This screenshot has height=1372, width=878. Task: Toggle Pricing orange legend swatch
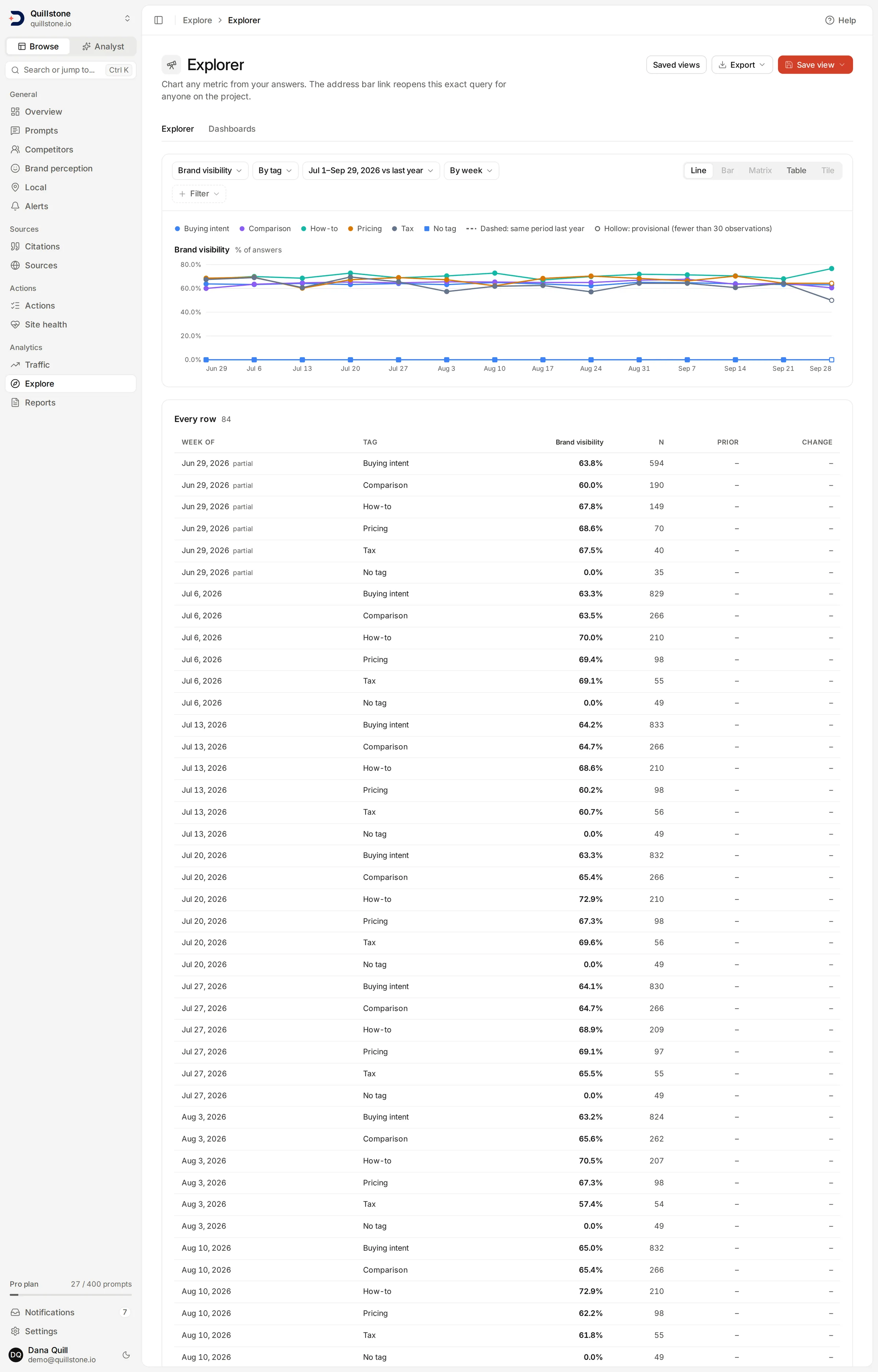pos(350,229)
